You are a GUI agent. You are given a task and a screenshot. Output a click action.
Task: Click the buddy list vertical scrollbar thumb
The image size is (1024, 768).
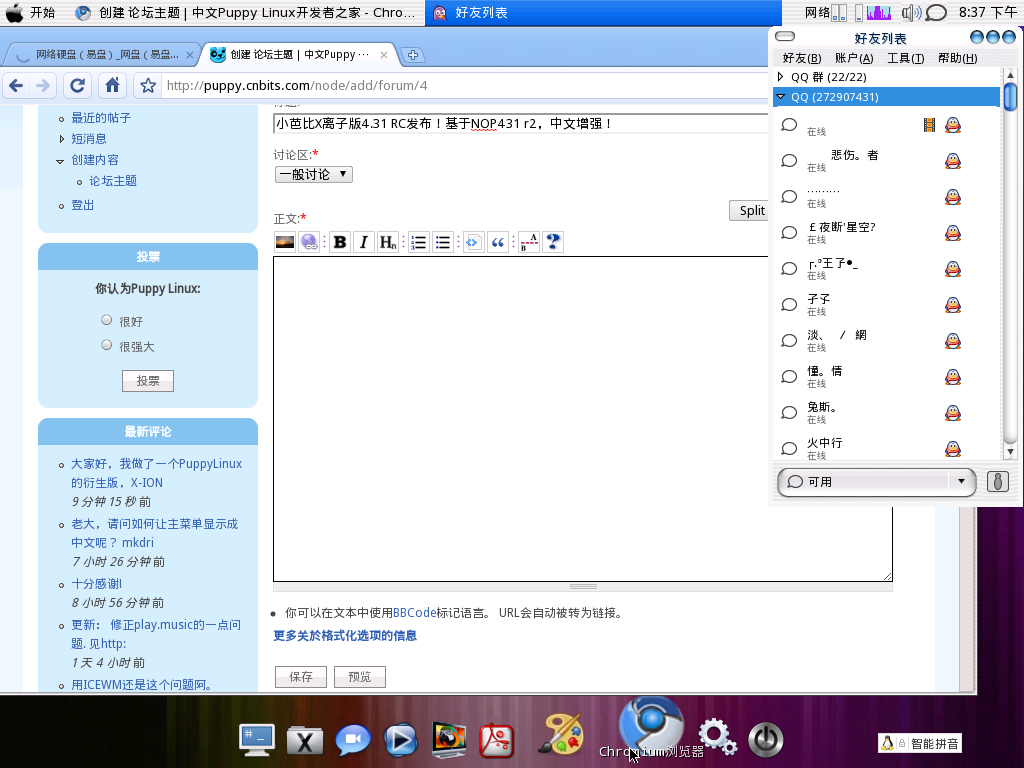point(1010,97)
